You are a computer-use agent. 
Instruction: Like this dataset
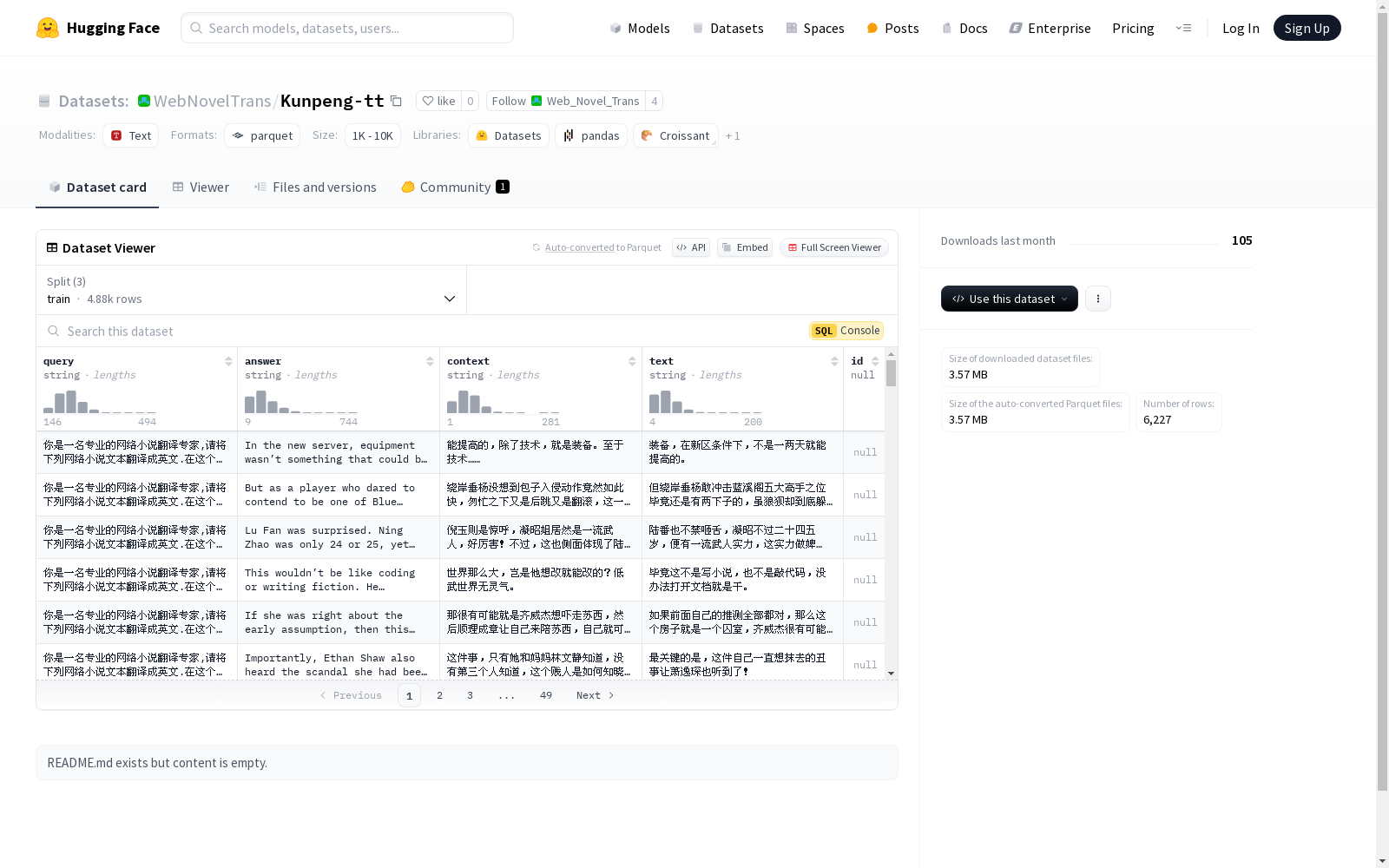tap(438, 101)
